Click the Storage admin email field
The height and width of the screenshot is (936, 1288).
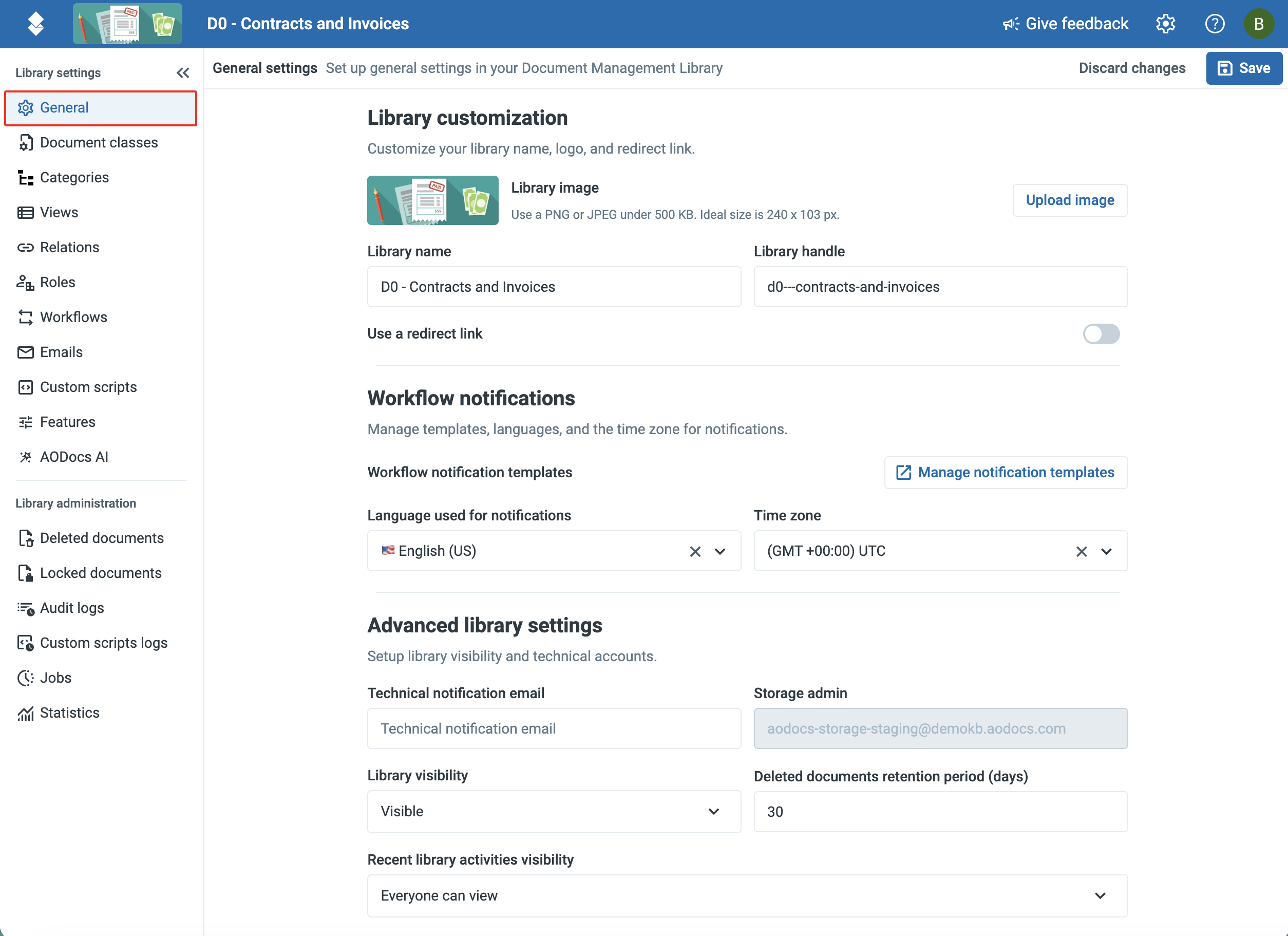[x=940, y=728]
